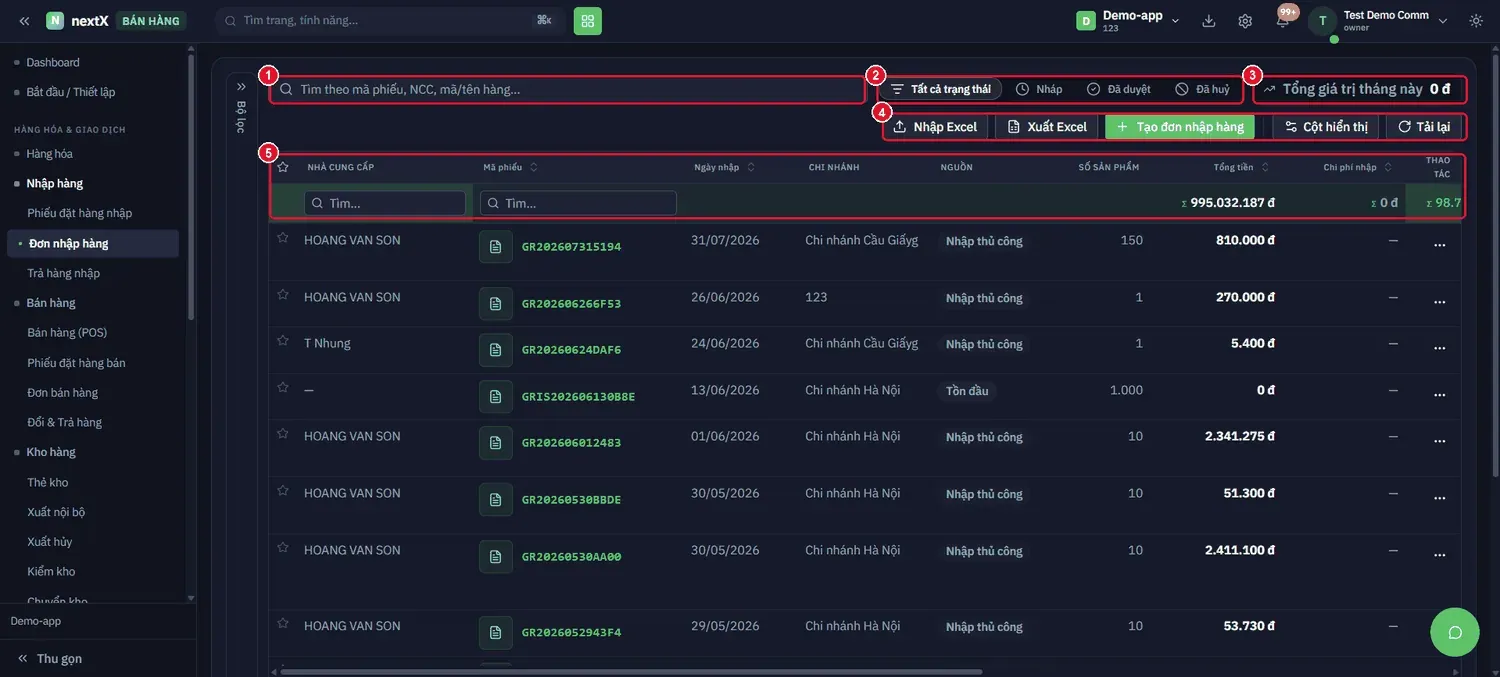The width and height of the screenshot is (1500, 677).
Task: Open row actions menu for GR202606012483
Action: click(1440, 441)
